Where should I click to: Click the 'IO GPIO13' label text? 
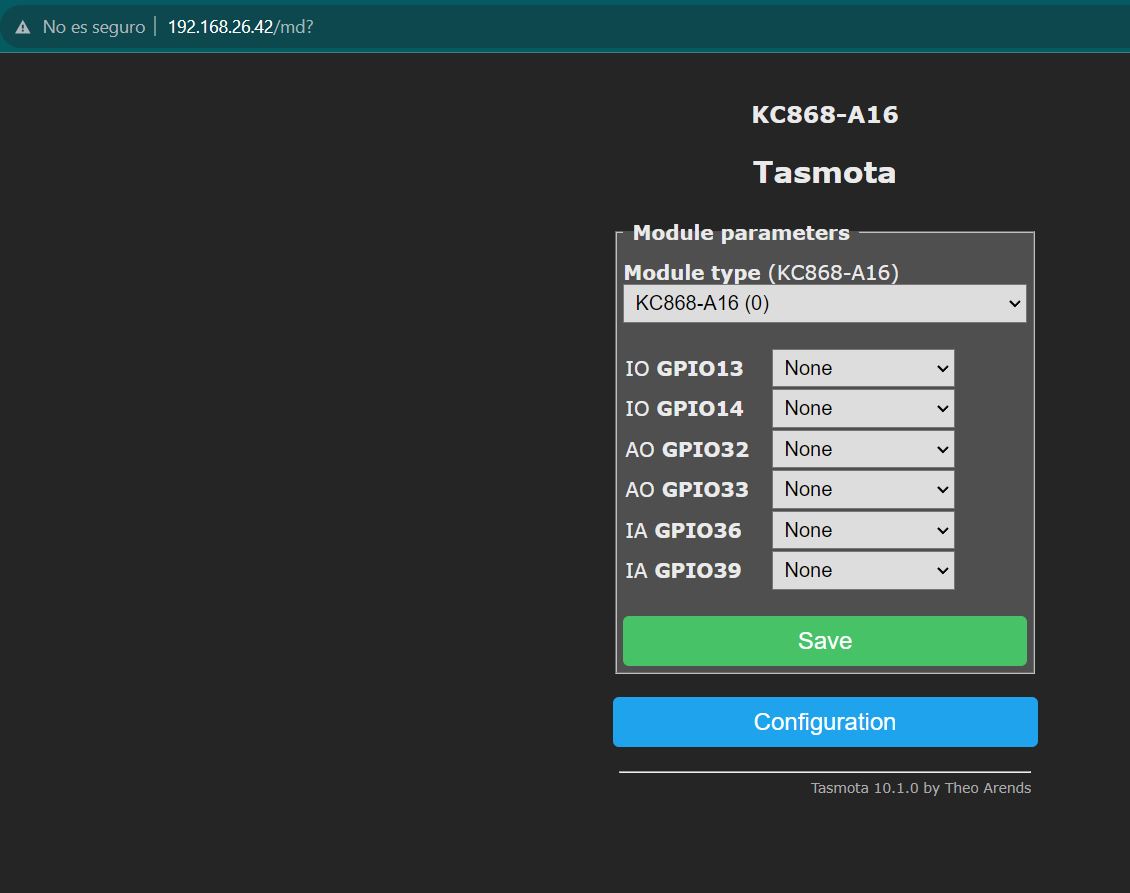click(x=684, y=369)
